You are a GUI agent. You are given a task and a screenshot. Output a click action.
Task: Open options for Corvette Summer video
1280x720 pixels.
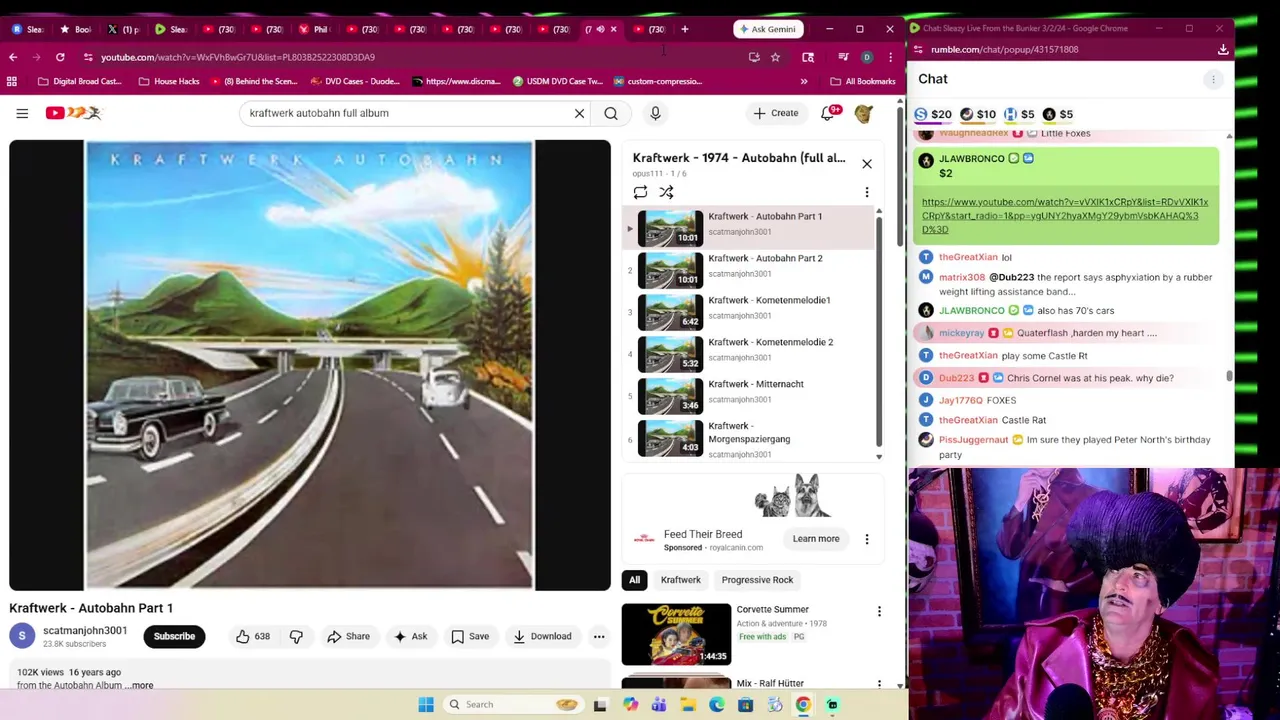(x=879, y=611)
